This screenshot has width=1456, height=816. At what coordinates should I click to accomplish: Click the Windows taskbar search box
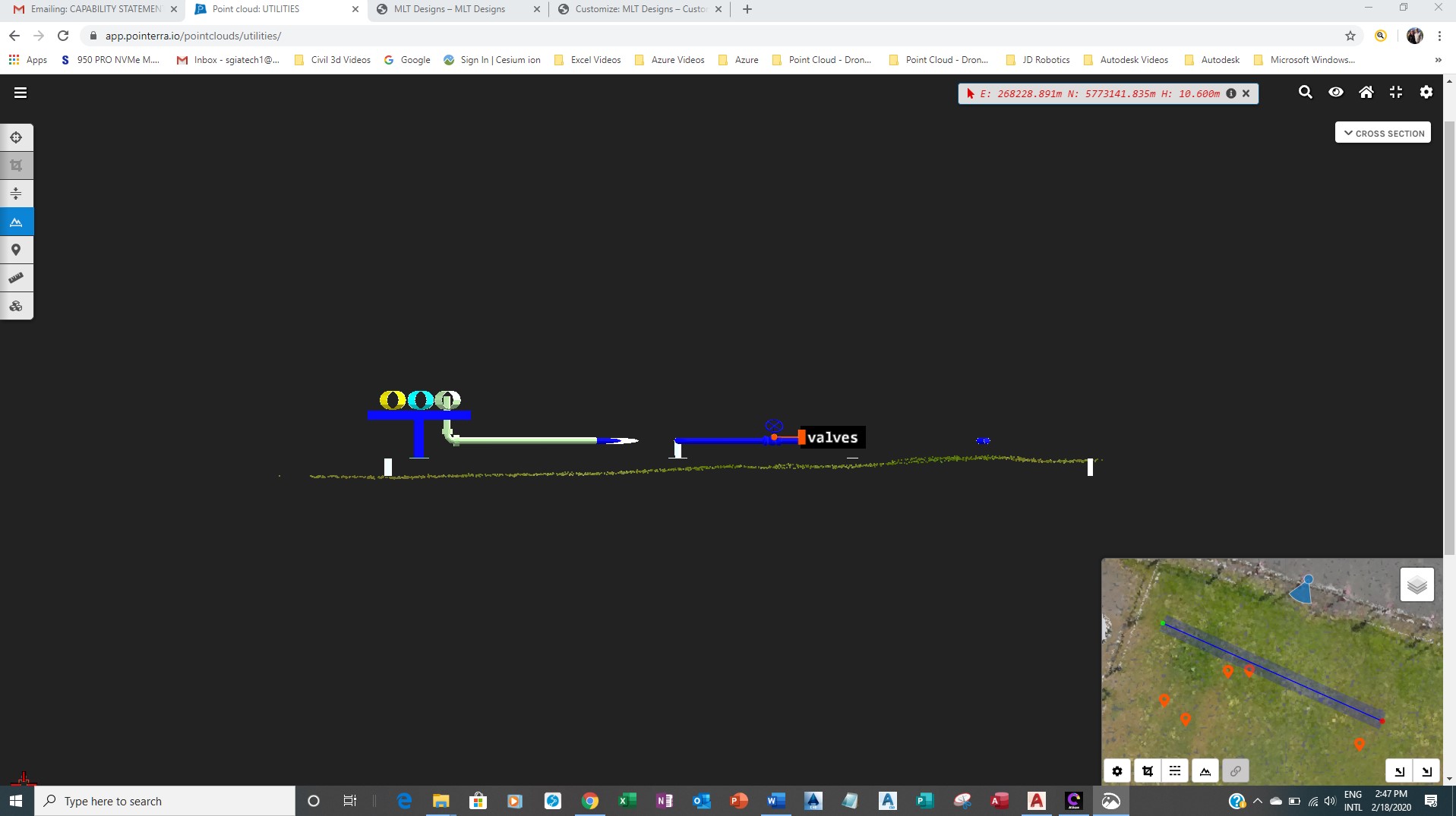167,801
